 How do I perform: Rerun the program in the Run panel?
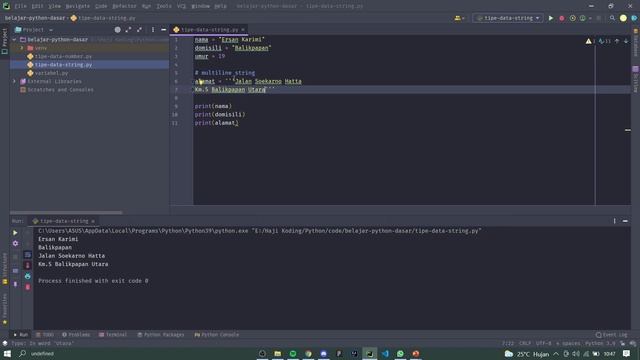point(15,233)
